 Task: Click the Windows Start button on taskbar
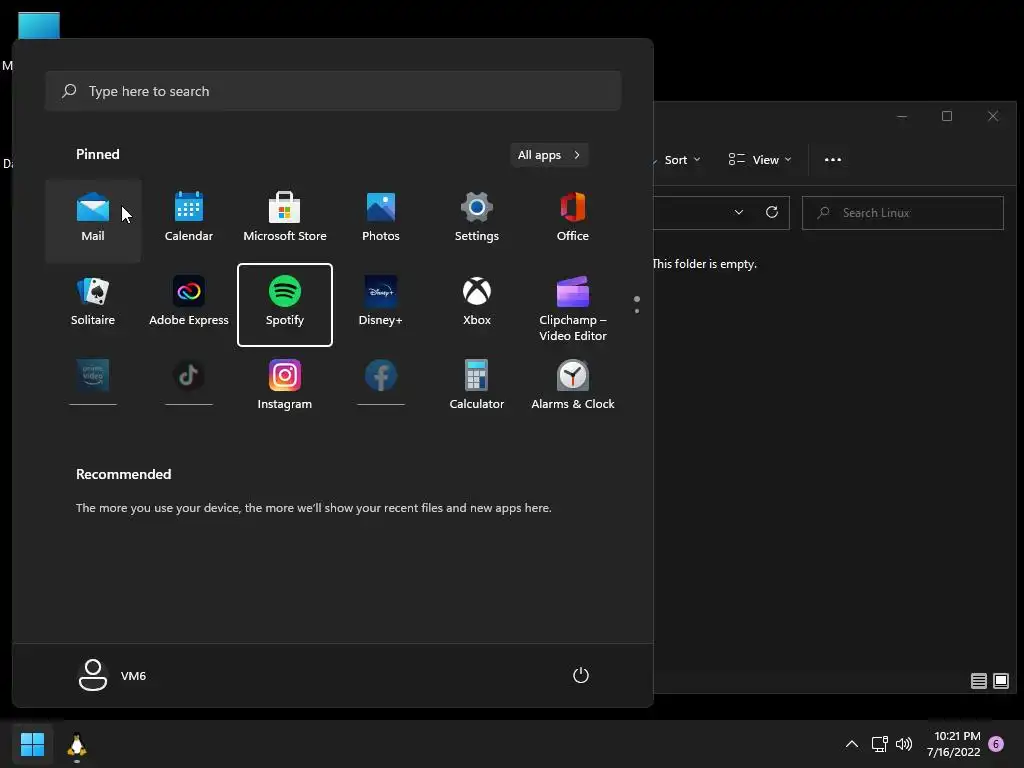pyautogui.click(x=32, y=744)
